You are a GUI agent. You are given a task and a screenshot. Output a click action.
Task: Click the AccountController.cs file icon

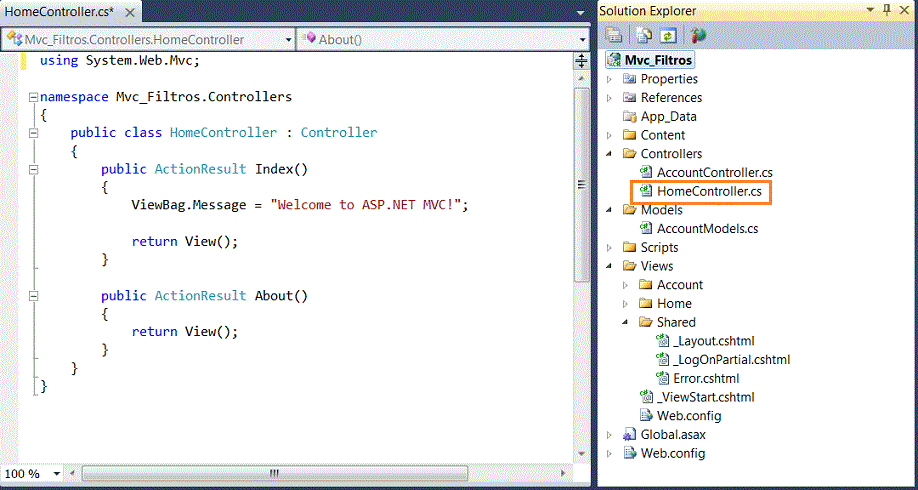646,172
